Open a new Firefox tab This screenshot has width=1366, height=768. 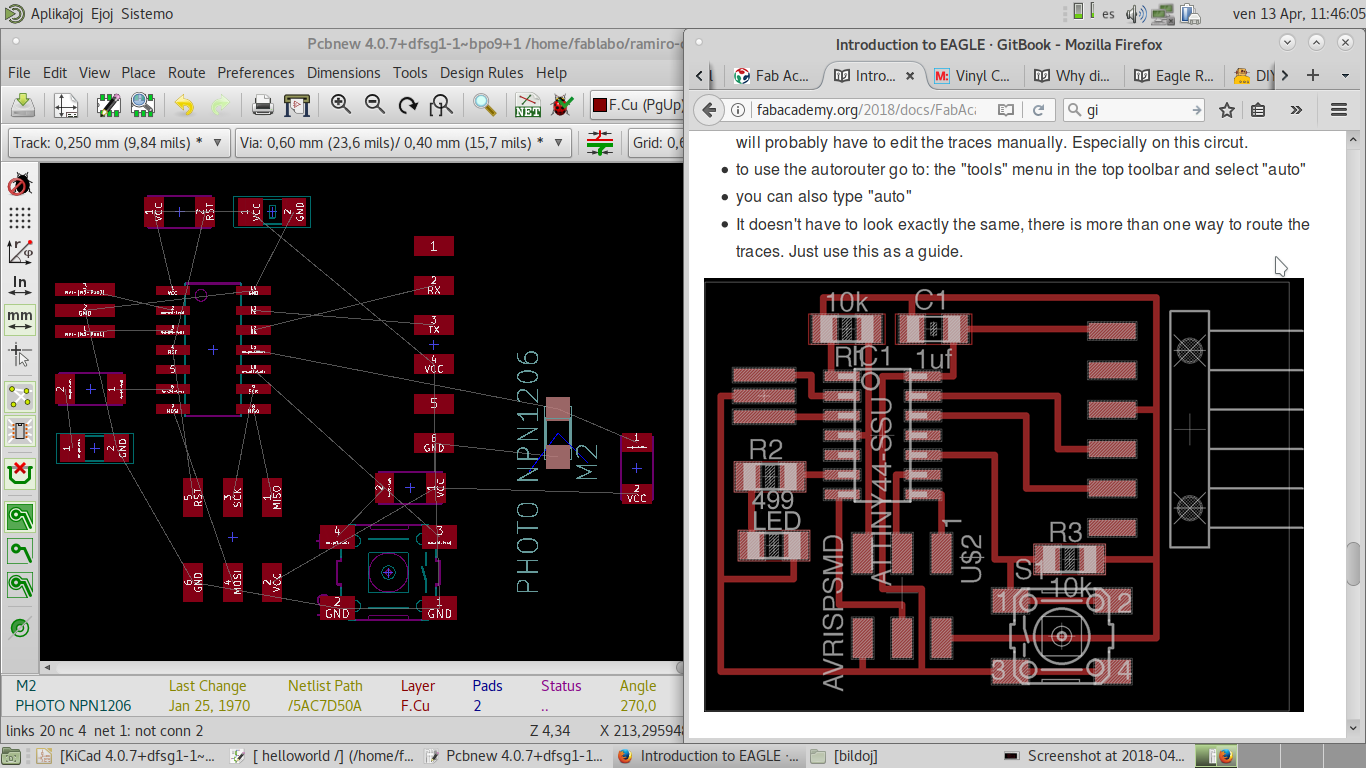(1313, 75)
